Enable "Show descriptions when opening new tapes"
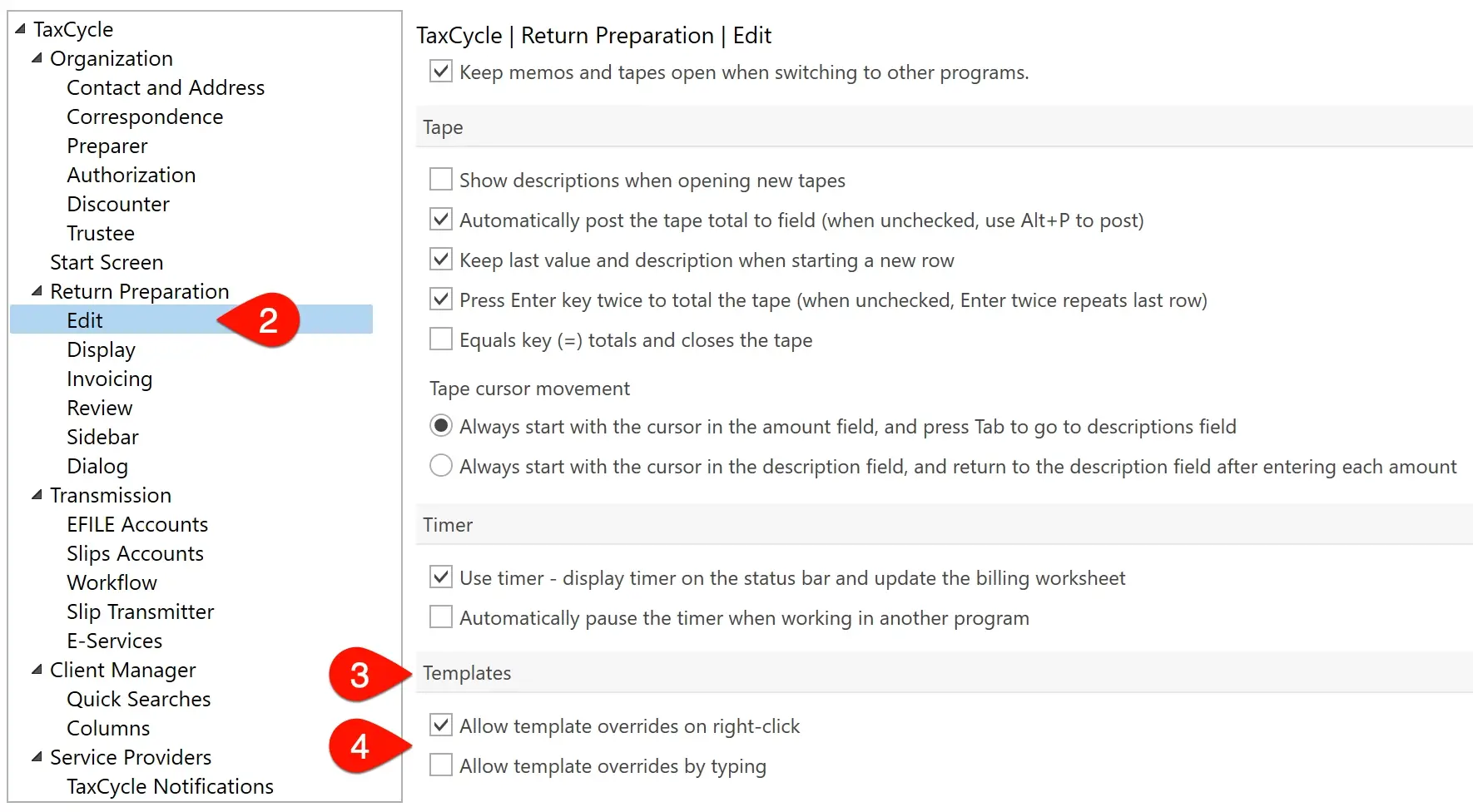Screen dimensions: 1473x812 point(440,178)
